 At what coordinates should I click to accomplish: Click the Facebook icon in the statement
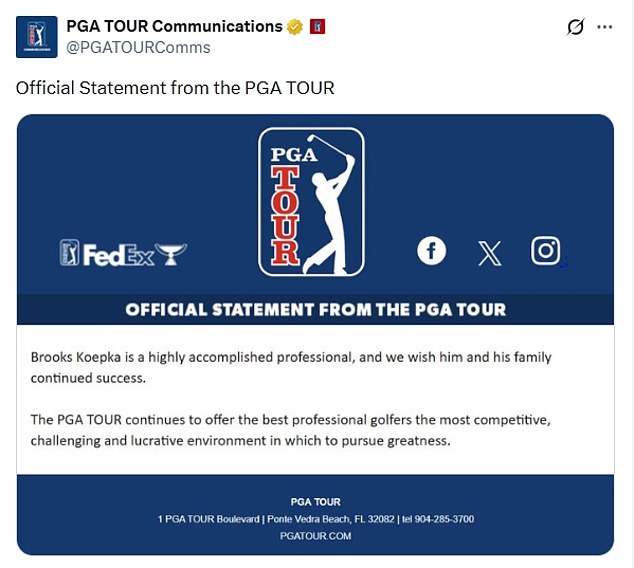click(431, 250)
